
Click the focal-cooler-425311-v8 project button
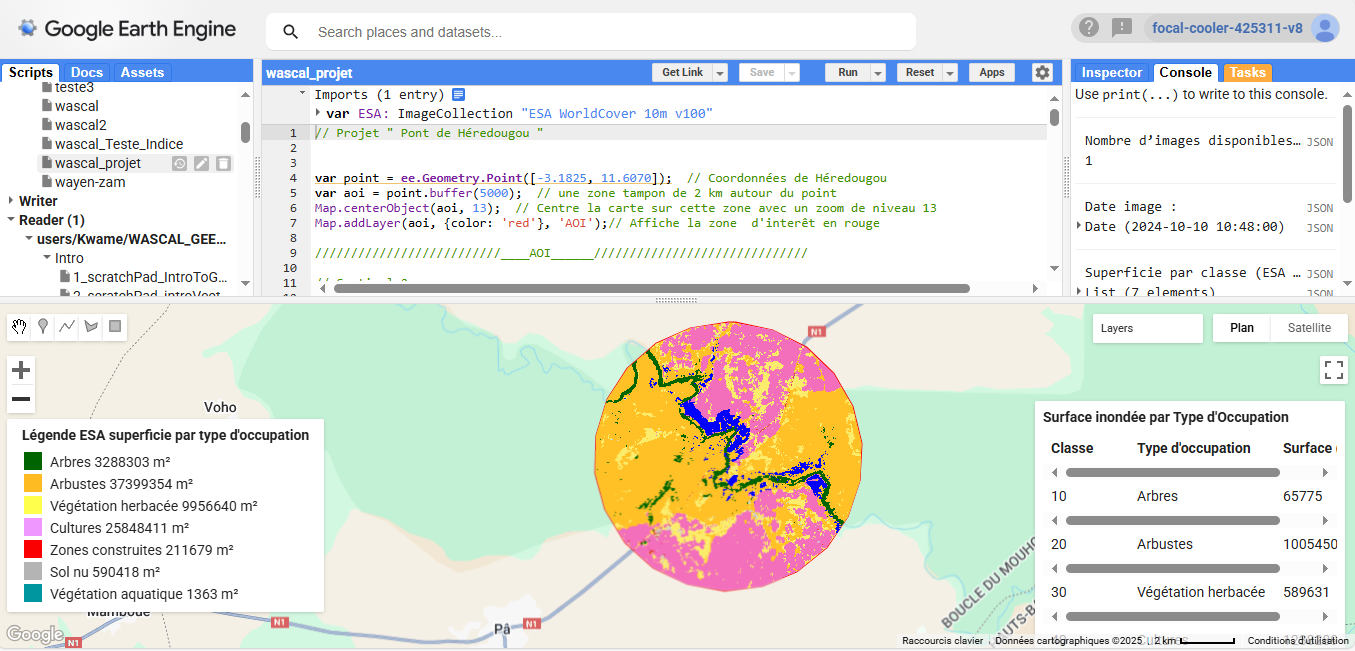[1227, 28]
